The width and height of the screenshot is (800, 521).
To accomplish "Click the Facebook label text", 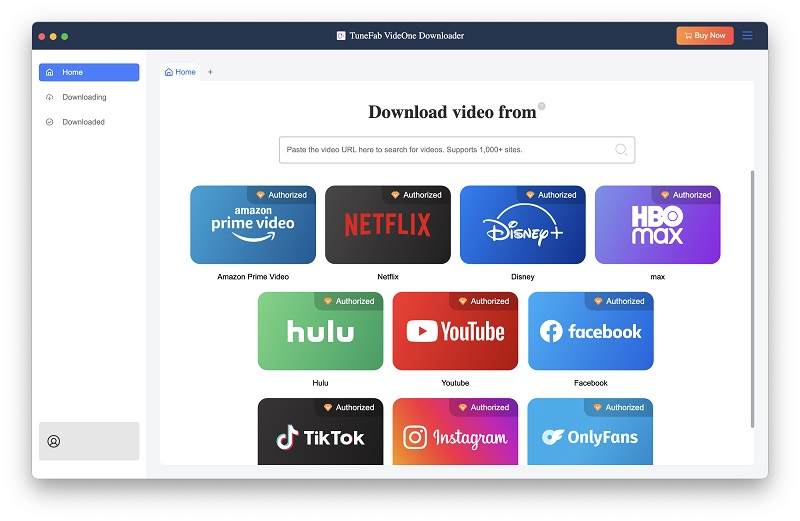I will tap(590, 383).
